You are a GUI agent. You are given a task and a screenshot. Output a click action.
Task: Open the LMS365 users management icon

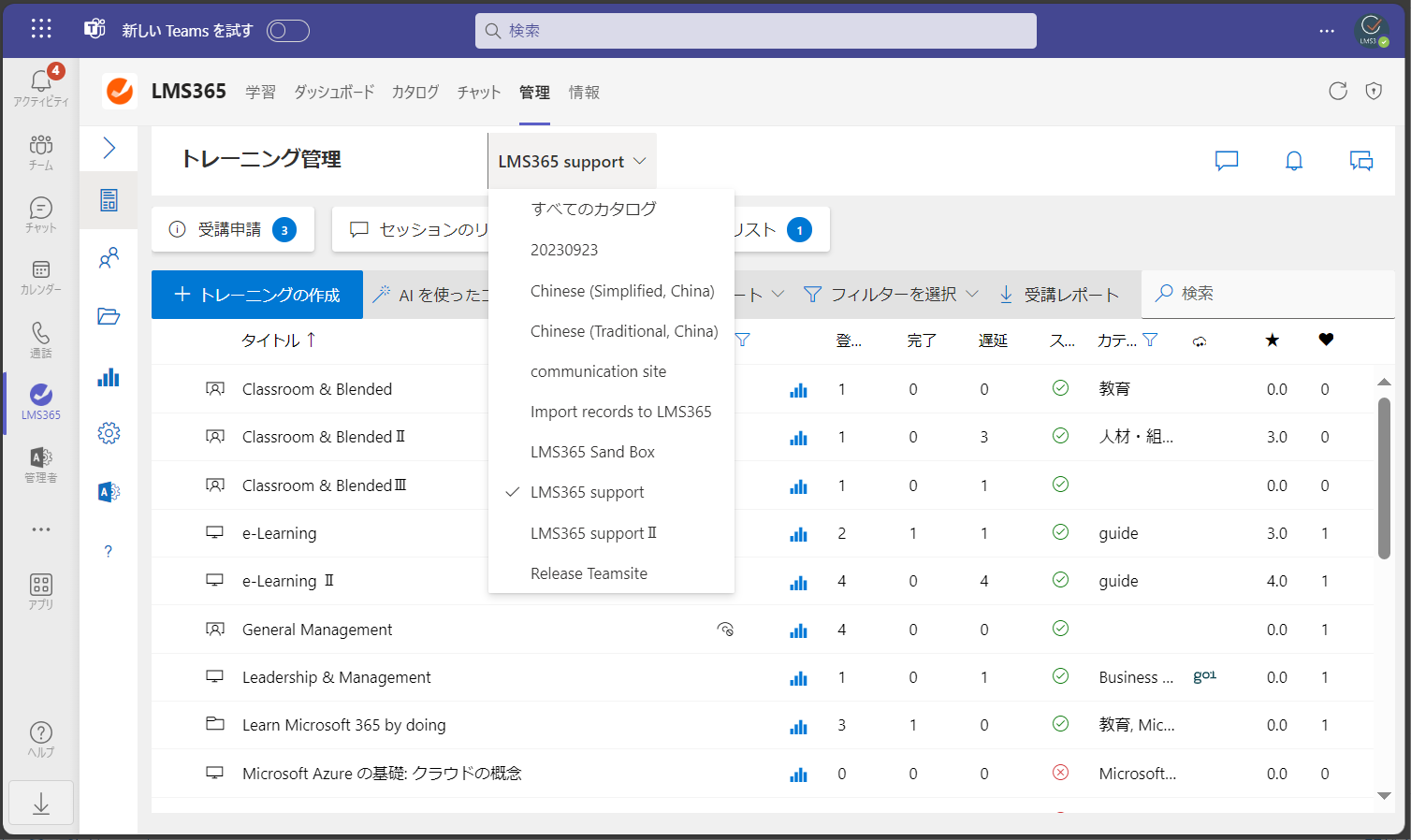(x=109, y=257)
